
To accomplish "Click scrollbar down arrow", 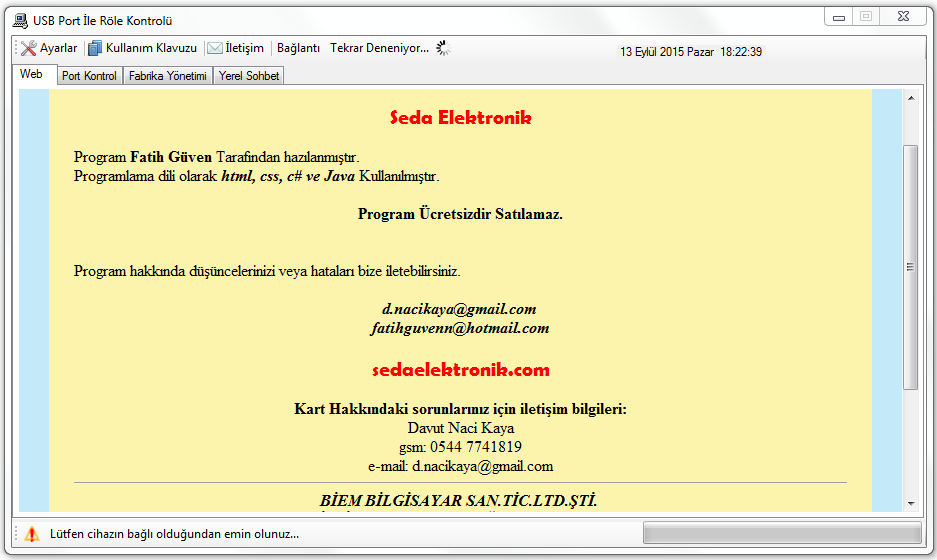I will coord(911,503).
